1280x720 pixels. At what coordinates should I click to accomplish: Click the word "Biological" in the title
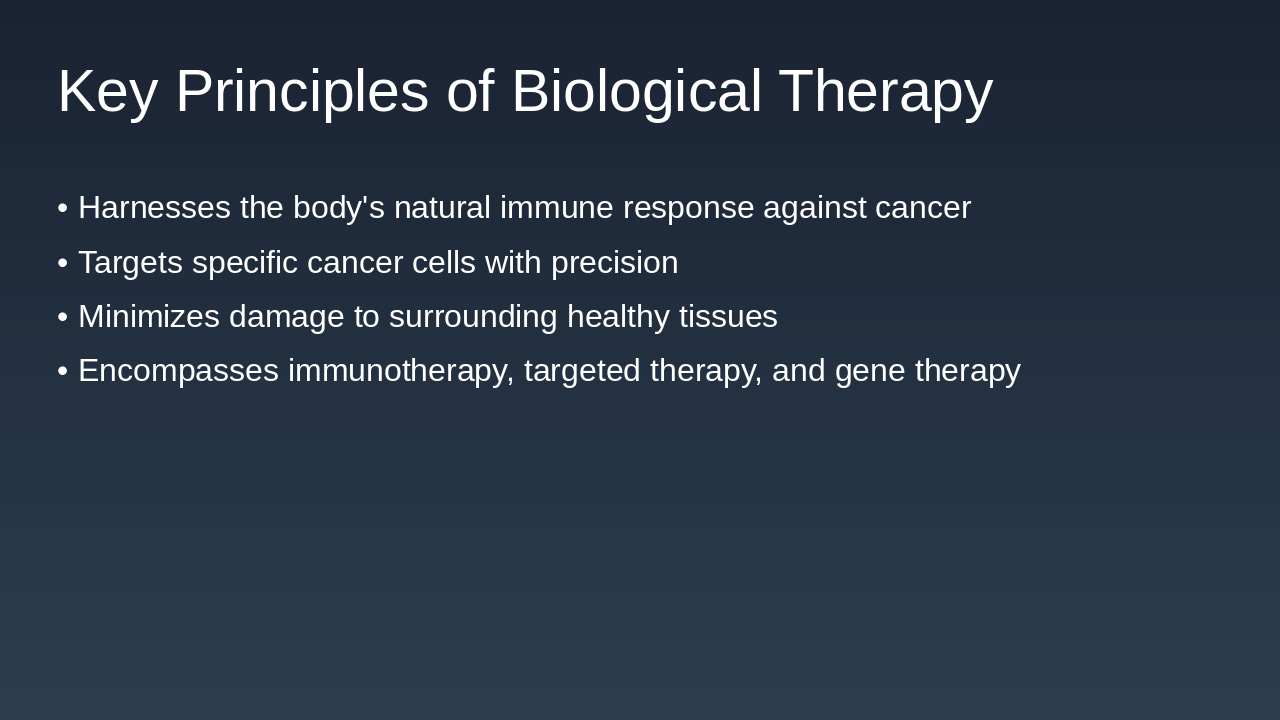tap(636, 91)
